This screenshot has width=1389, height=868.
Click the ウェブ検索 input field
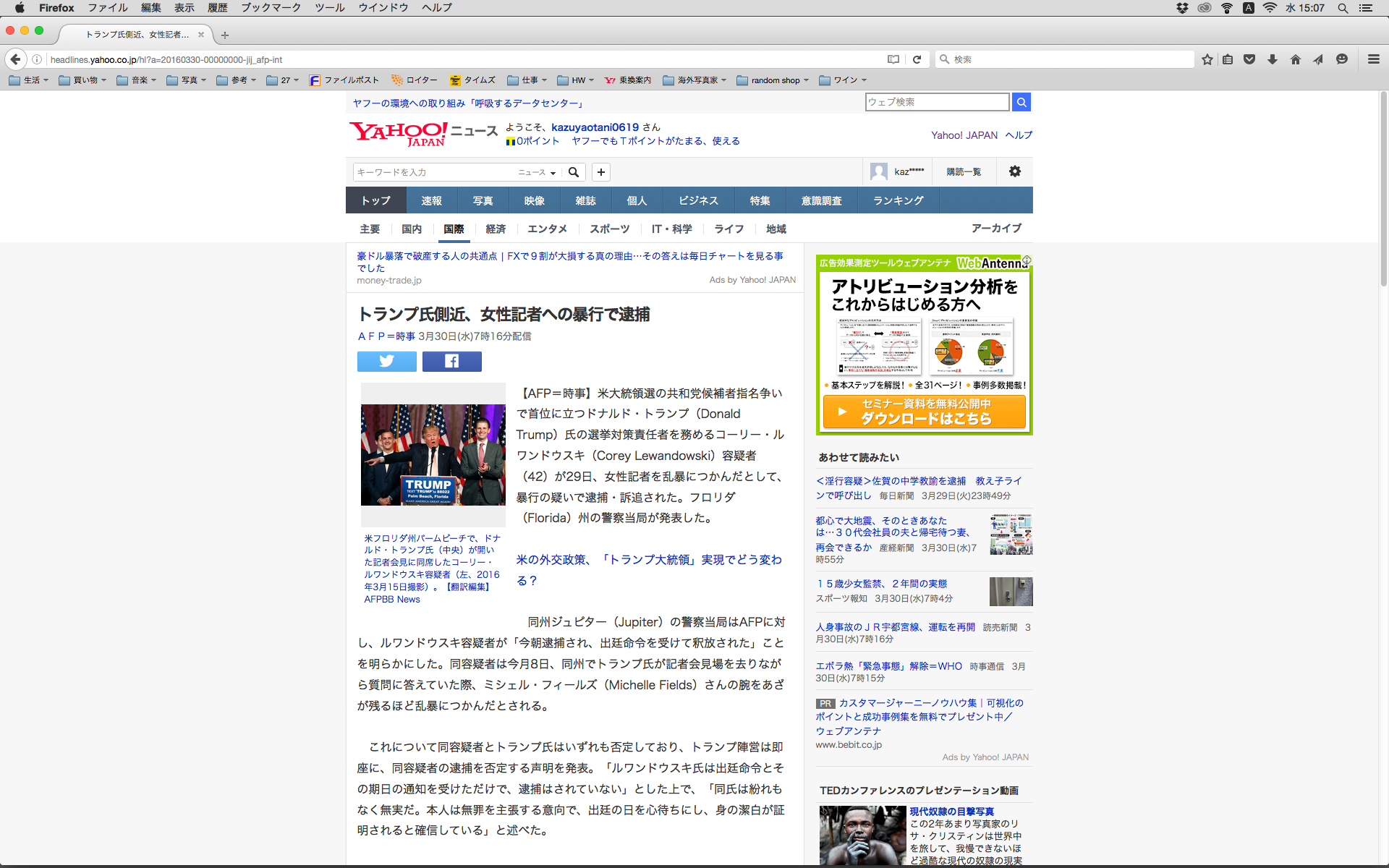pos(936,102)
